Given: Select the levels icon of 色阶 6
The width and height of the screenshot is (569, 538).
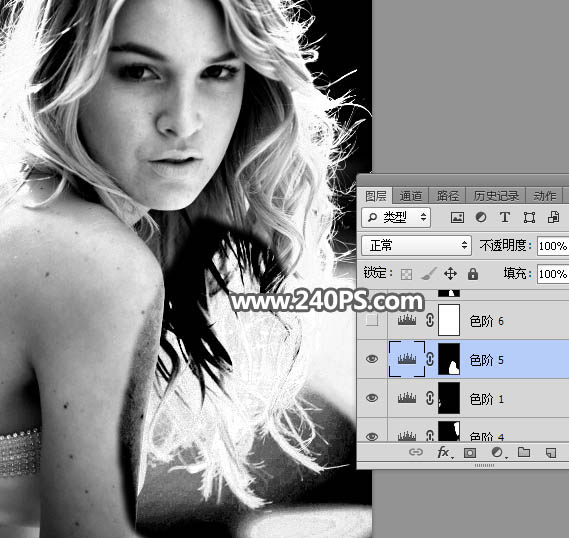Looking at the screenshot, I should (x=406, y=320).
